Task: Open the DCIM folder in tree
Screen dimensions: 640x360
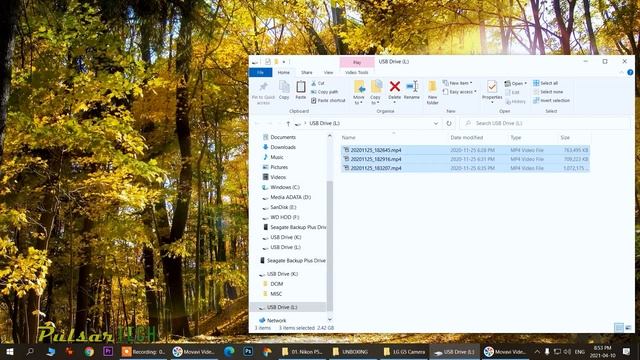Action: point(276,284)
